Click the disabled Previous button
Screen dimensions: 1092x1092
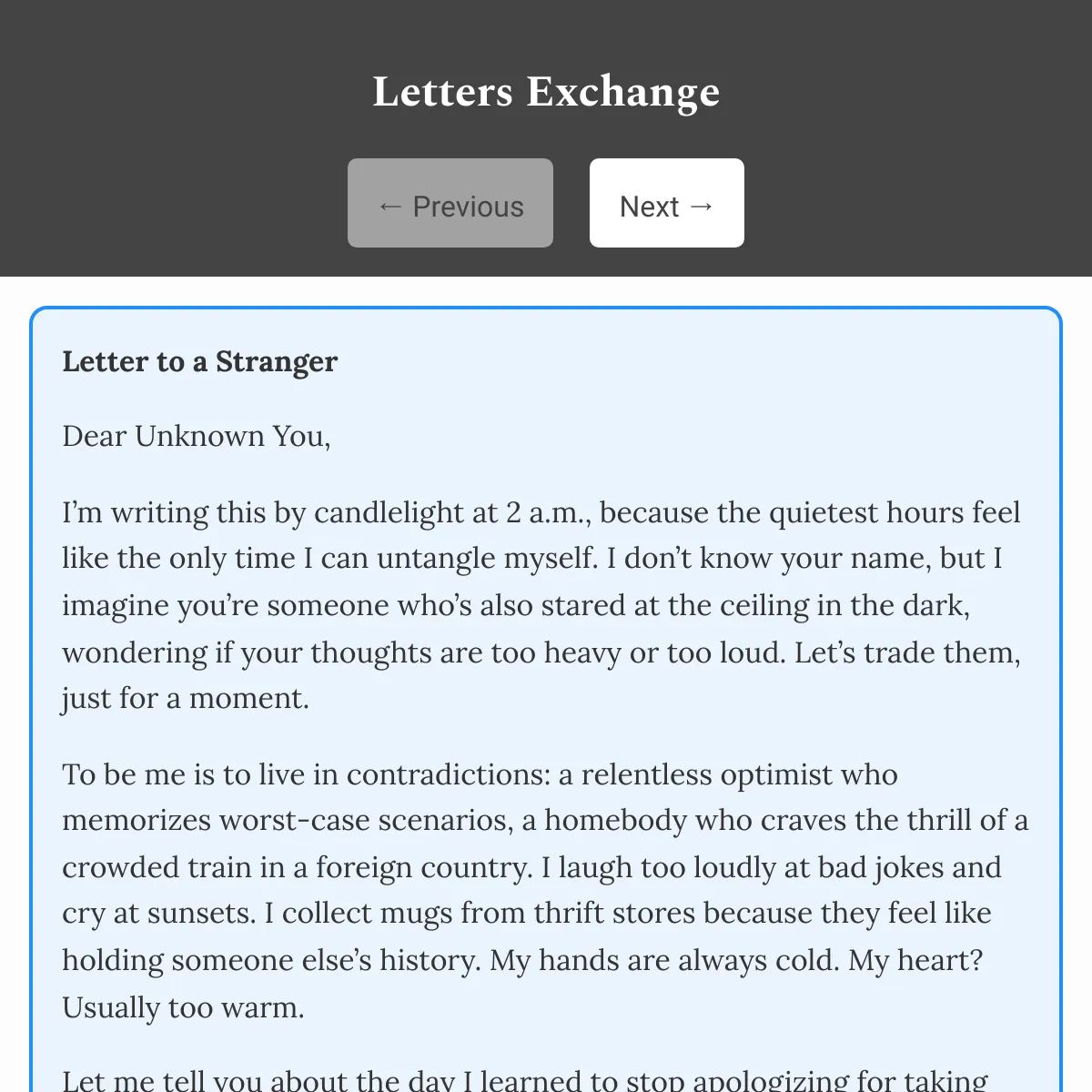tap(450, 203)
